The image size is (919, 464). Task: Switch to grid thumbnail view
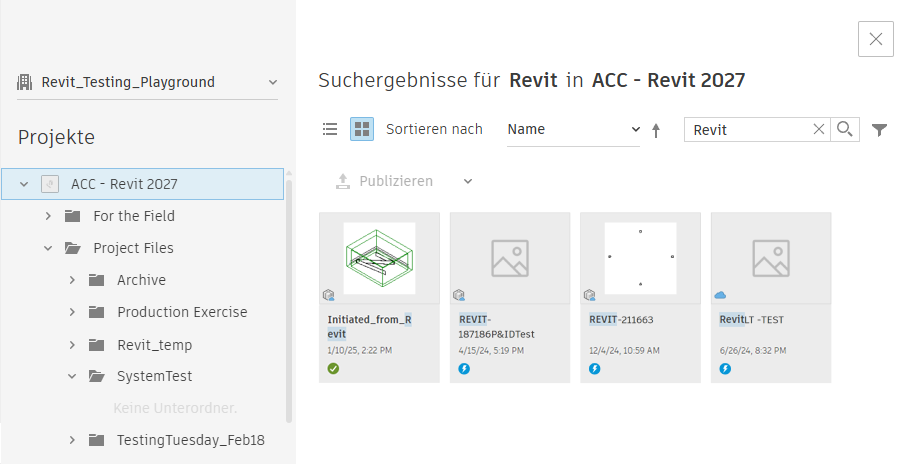[362, 129]
